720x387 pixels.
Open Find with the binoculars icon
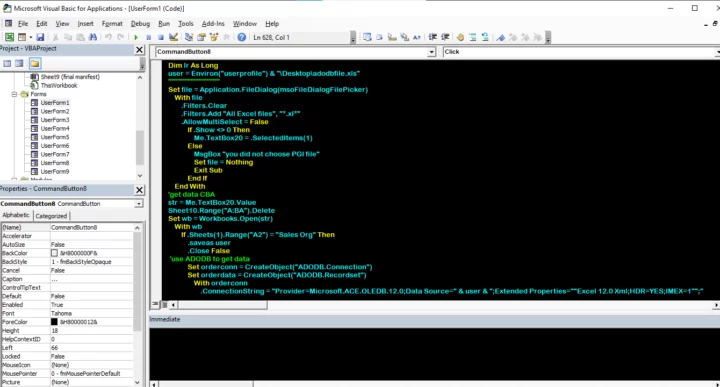tap(93, 37)
